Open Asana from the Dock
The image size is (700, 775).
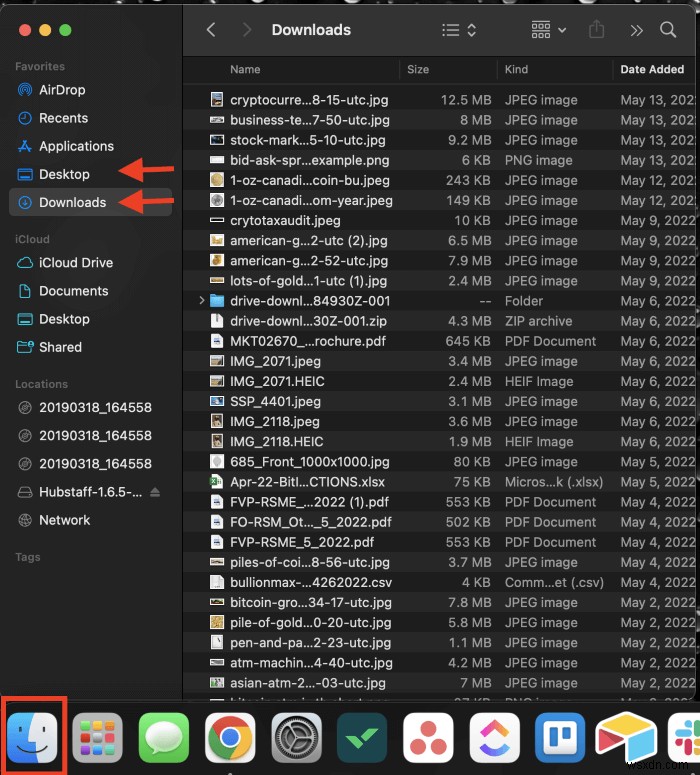coord(428,738)
